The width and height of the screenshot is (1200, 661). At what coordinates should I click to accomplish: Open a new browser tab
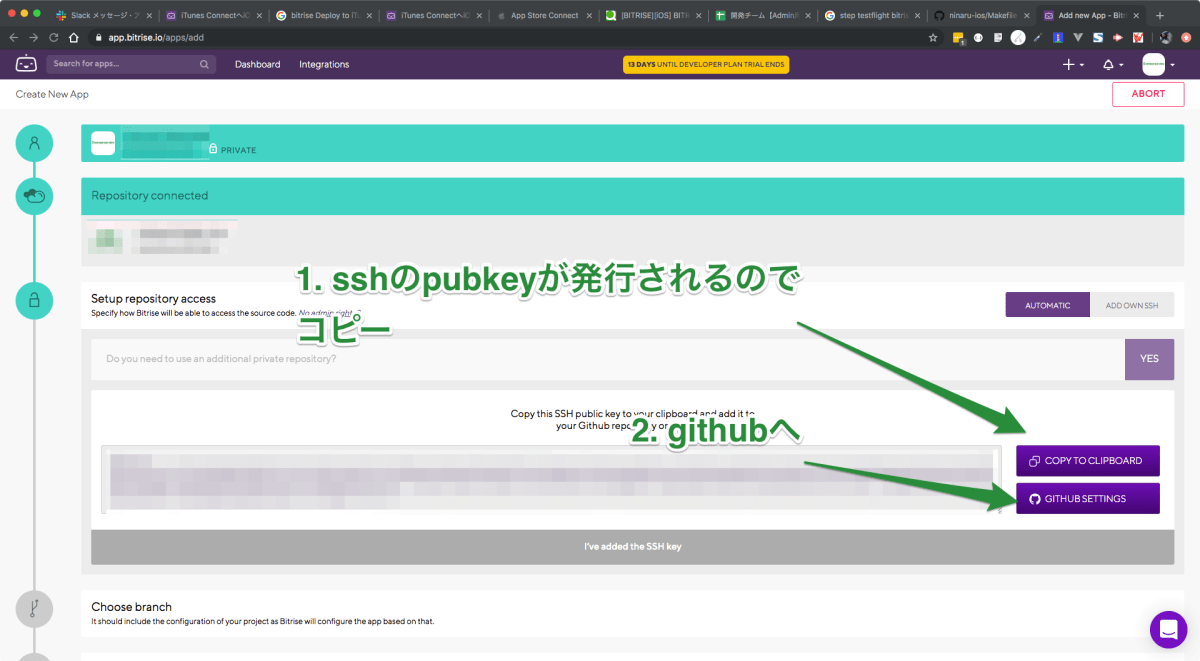tap(1160, 15)
